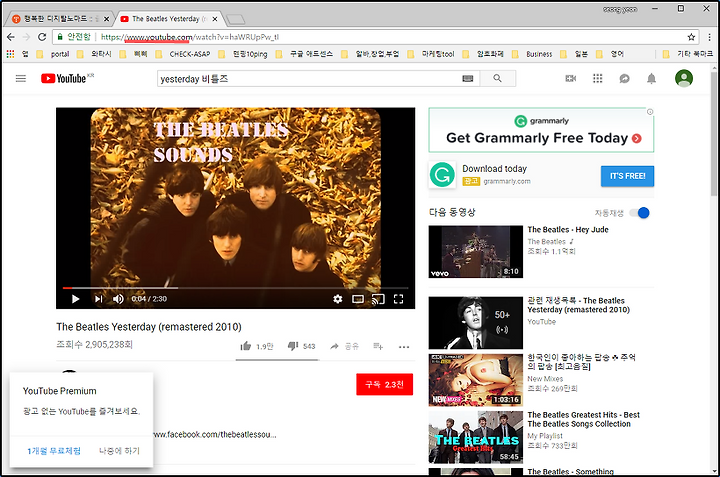The height and width of the screenshot is (477, 720).
Task: Open the YouTube apps grid icon
Action: click(x=597, y=79)
